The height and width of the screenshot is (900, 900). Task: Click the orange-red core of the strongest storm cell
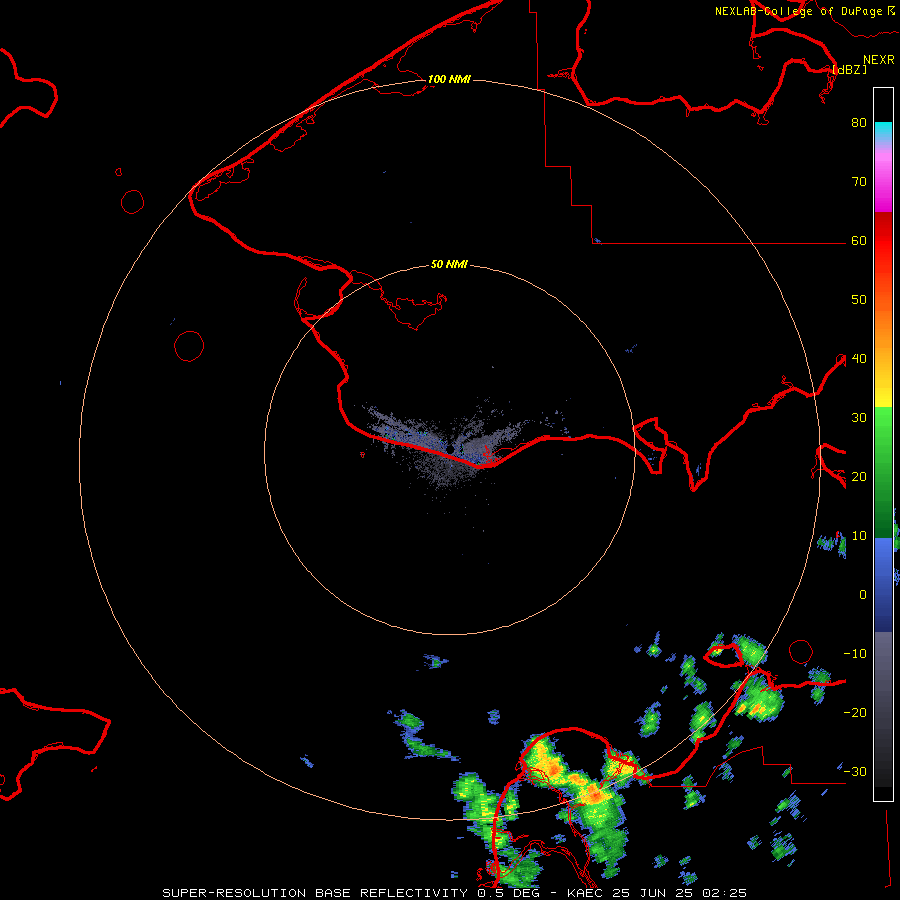pyautogui.click(x=594, y=795)
